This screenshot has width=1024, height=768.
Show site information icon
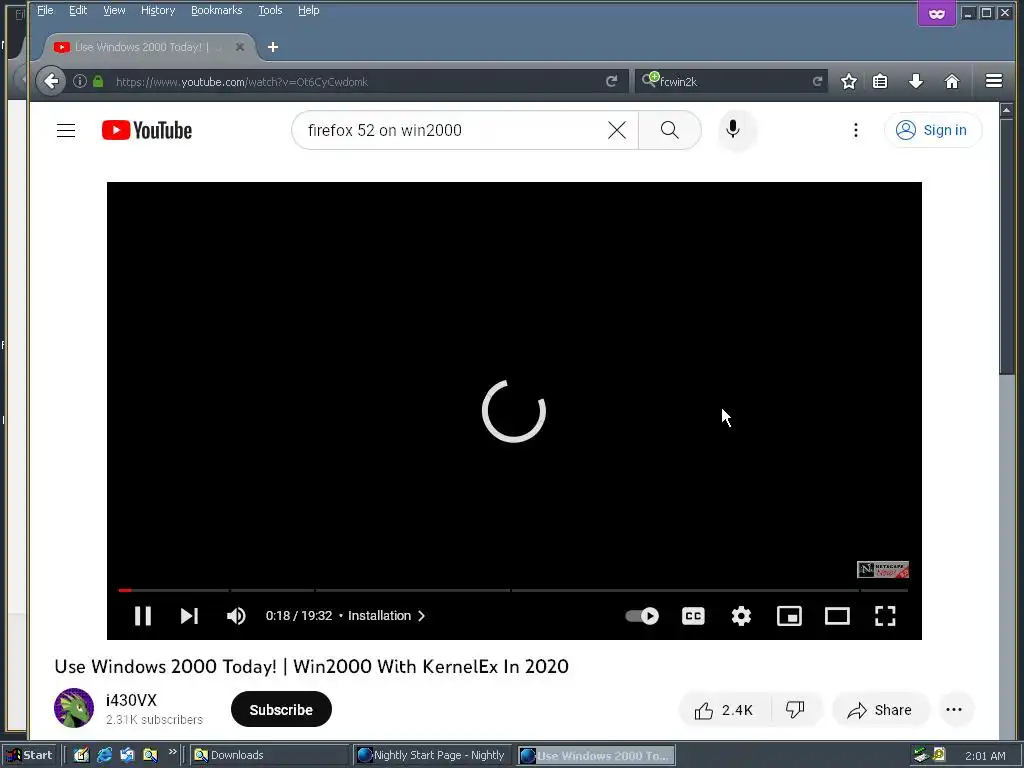[x=80, y=81]
